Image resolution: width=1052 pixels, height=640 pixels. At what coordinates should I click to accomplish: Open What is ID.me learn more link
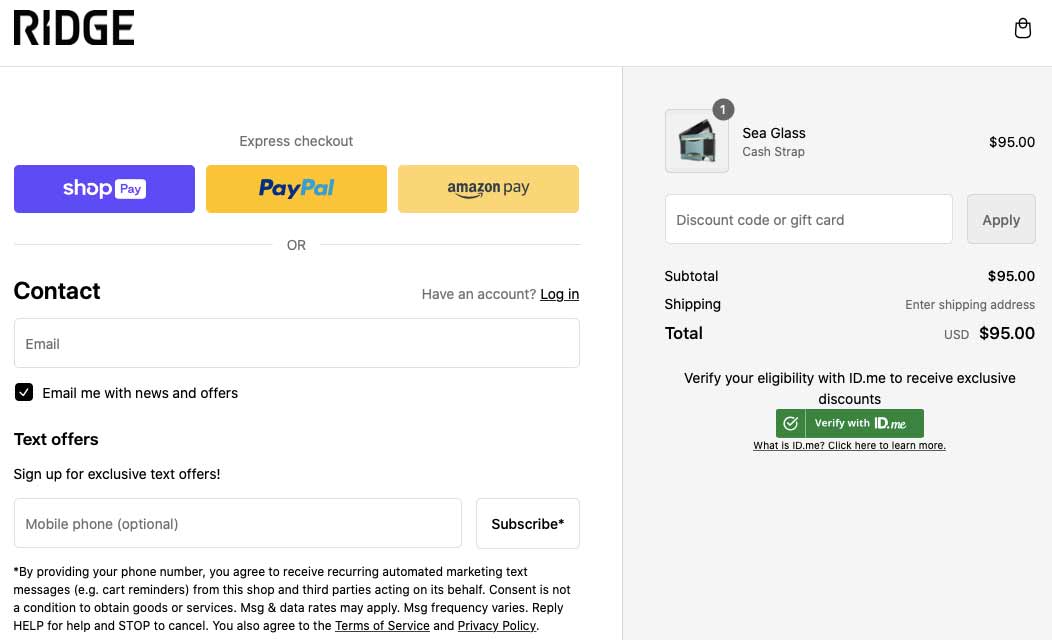coord(849,445)
